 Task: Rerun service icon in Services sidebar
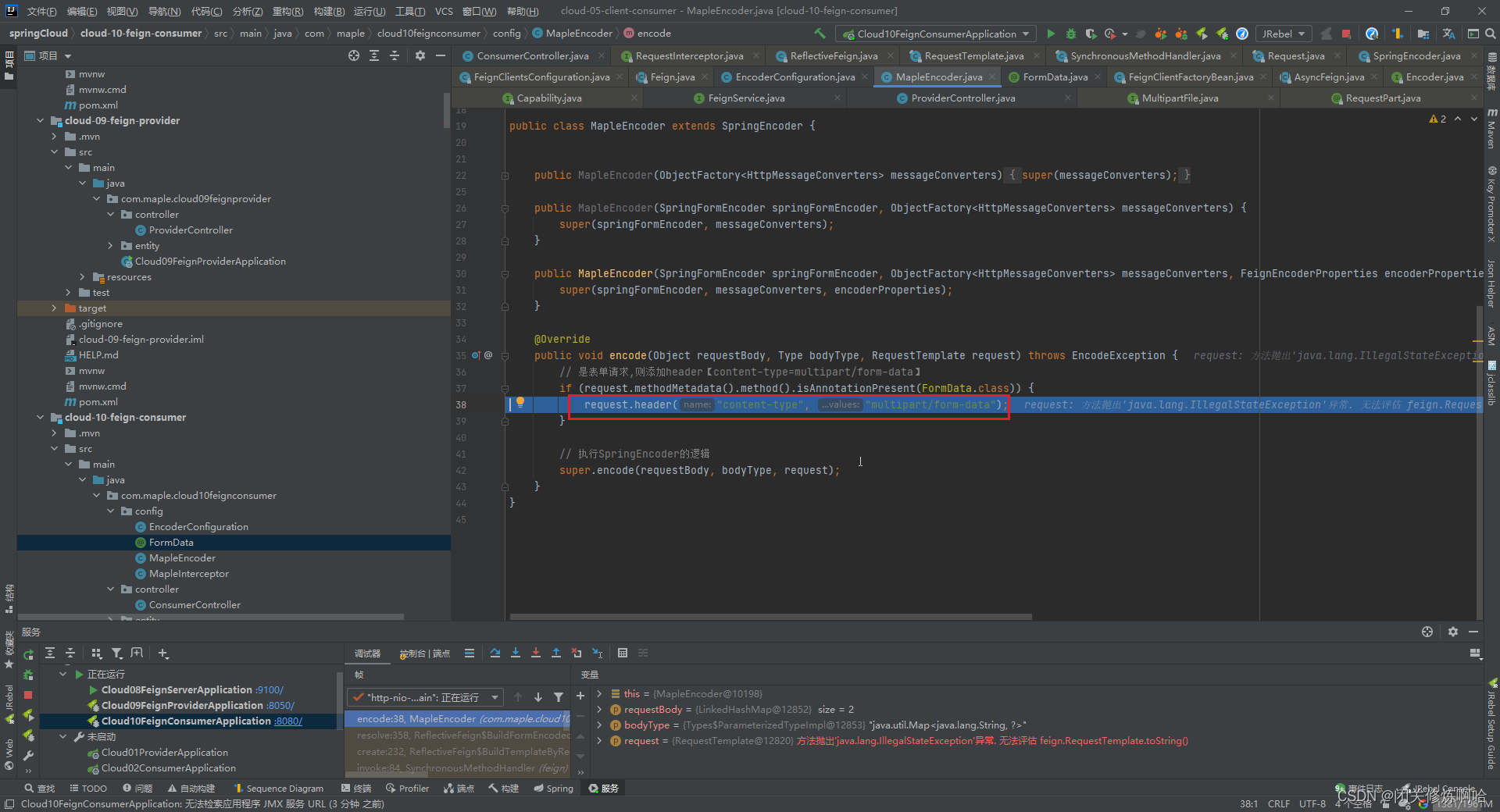pos(28,655)
